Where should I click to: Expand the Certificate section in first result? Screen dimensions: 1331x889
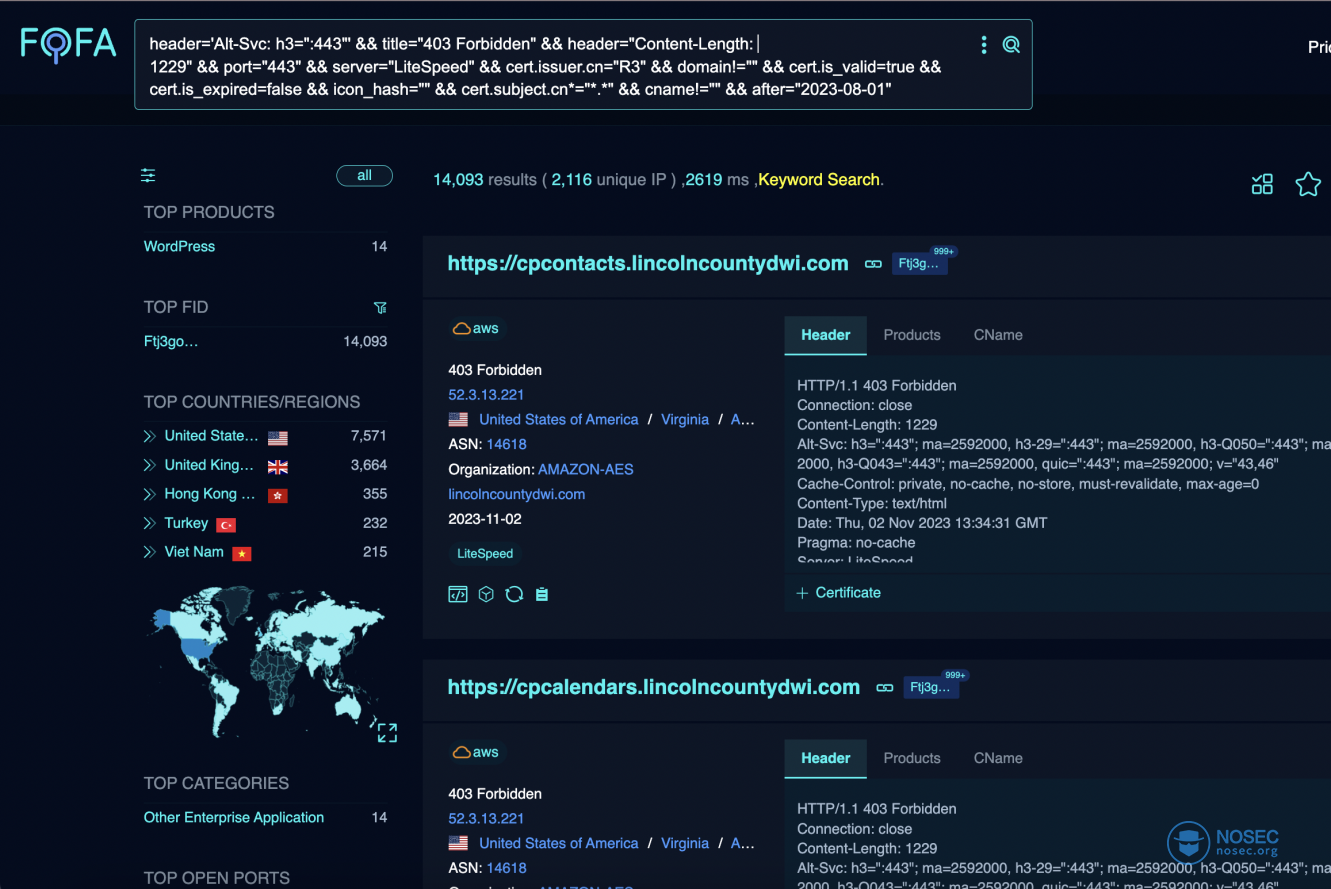tap(838, 593)
